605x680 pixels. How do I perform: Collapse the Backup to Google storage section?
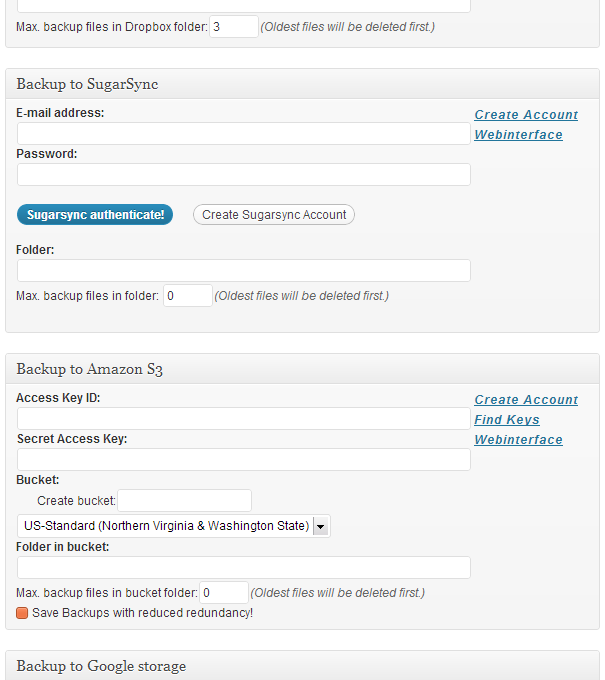[301, 666]
